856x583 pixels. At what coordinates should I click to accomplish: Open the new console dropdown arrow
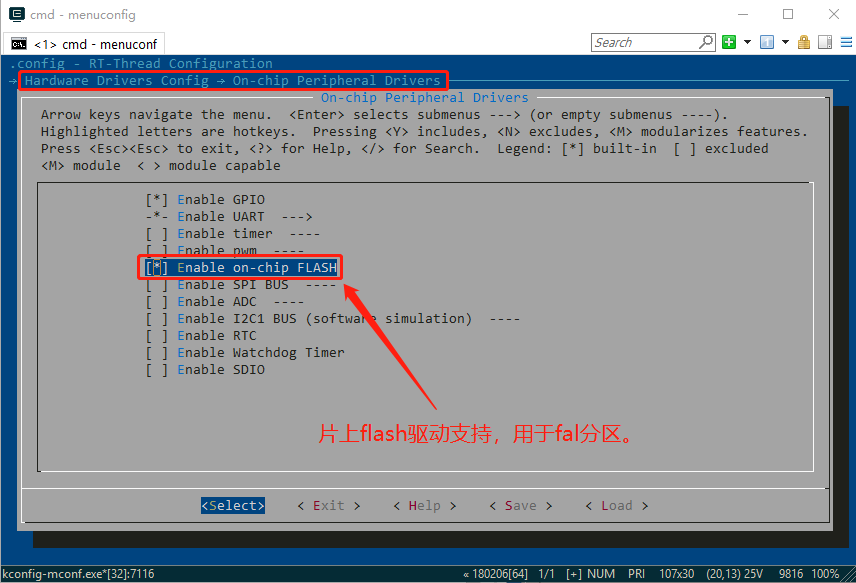click(747, 42)
